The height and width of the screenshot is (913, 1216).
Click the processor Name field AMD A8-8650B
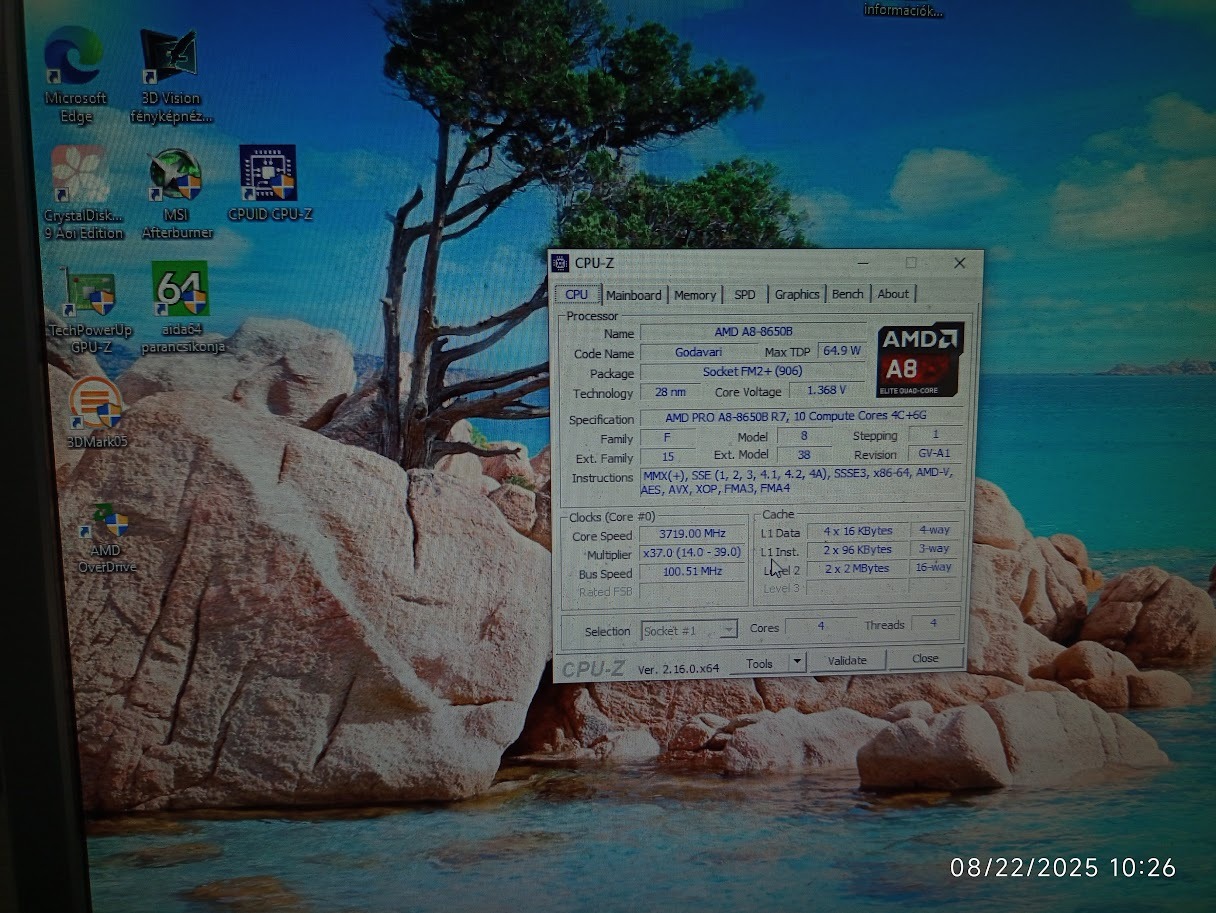[x=753, y=332]
